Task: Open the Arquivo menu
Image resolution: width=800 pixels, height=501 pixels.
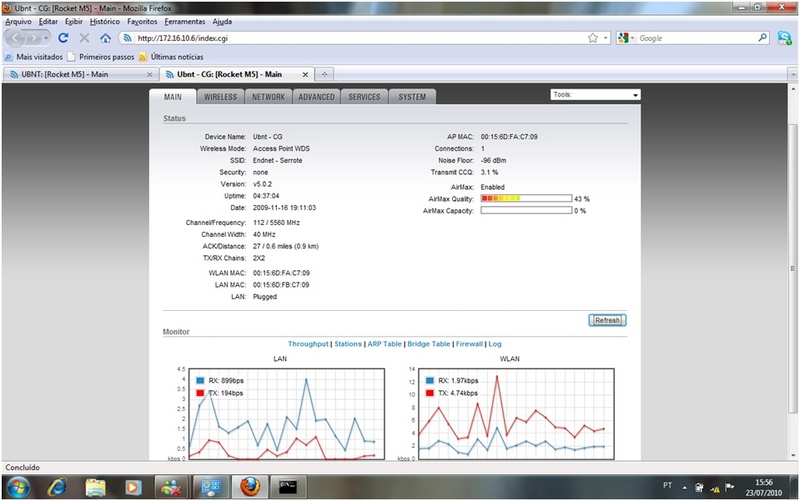Action: (x=18, y=21)
